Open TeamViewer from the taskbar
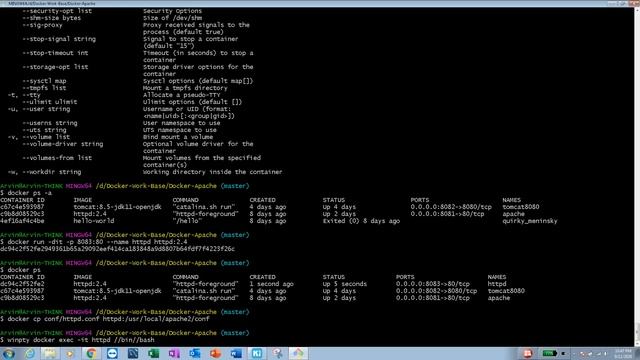Viewport: 640px width, 360px height. tap(112, 353)
